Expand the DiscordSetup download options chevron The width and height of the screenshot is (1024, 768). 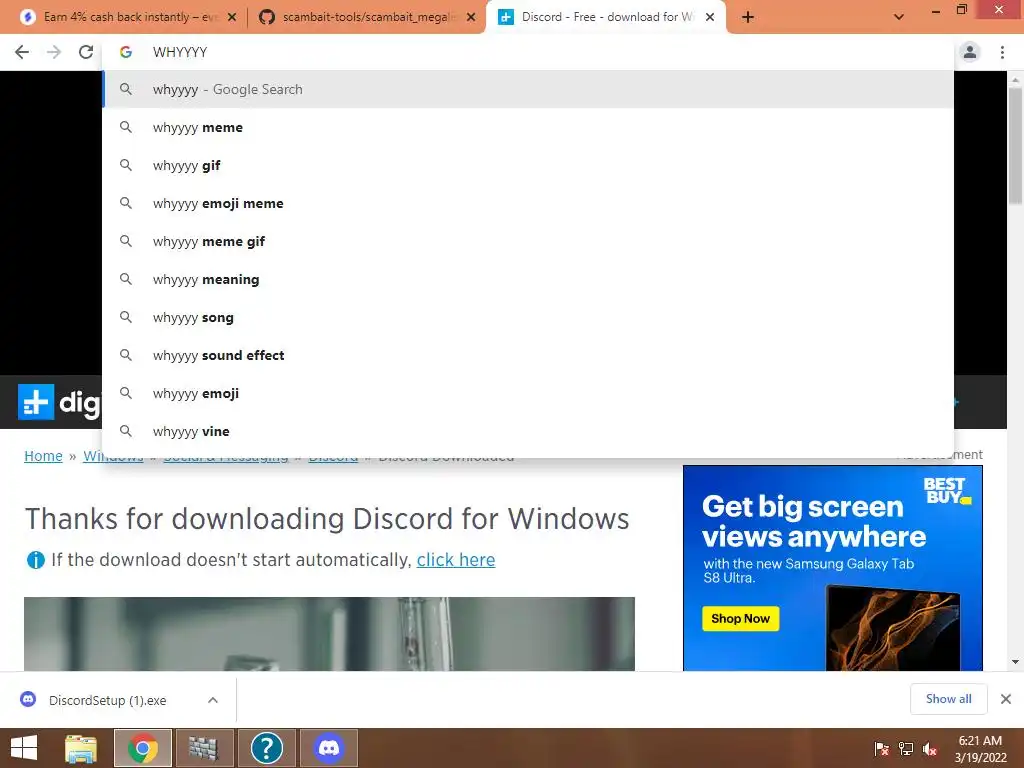pos(213,700)
